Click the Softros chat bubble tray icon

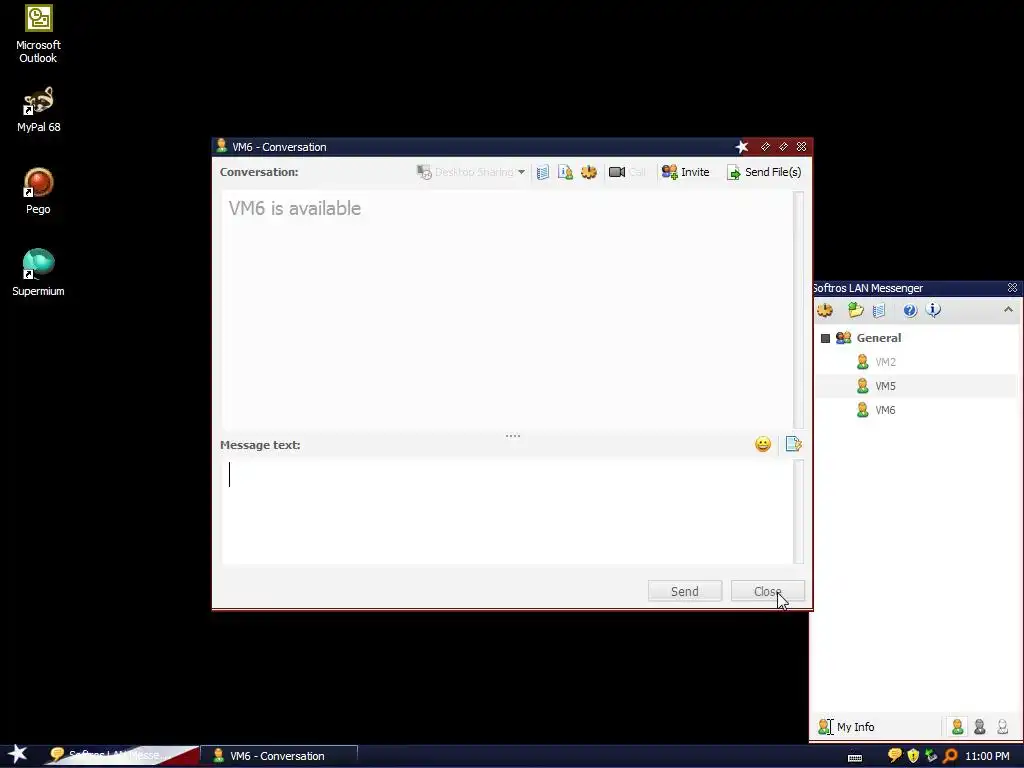[895, 756]
